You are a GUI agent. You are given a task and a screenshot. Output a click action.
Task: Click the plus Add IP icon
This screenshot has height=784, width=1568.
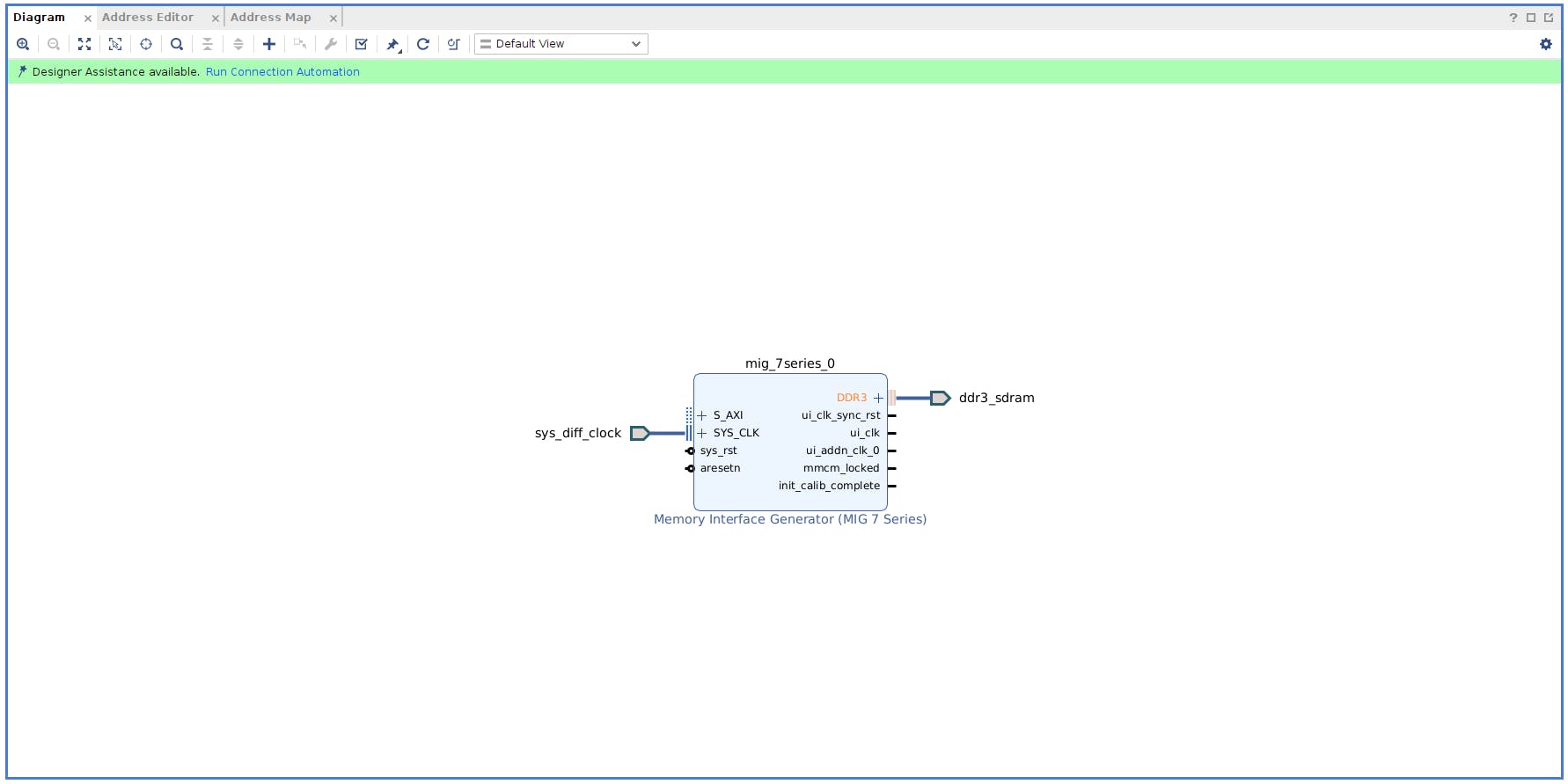click(x=269, y=44)
